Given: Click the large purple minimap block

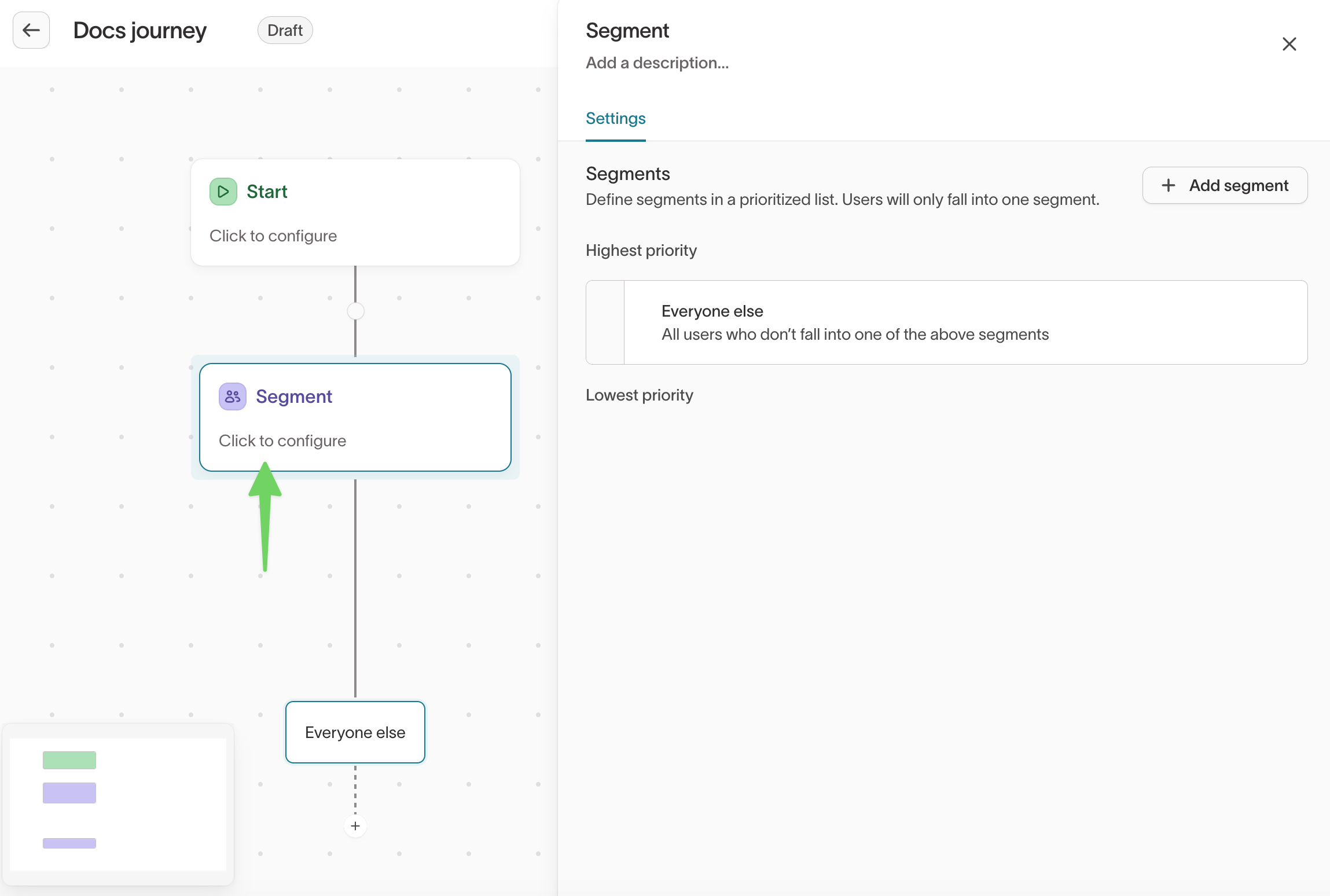Looking at the screenshot, I should [x=69, y=792].
